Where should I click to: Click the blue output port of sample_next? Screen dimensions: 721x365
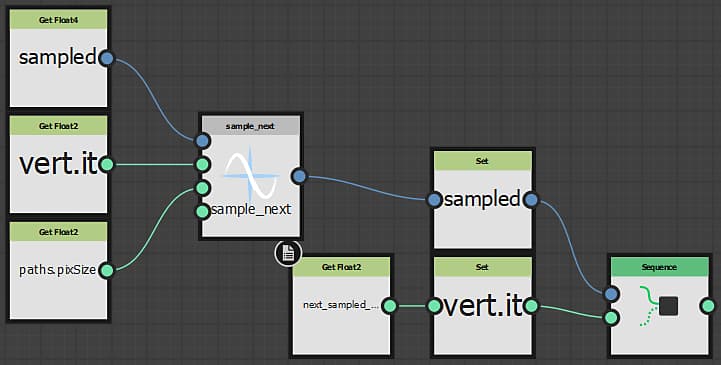pyautogui.click(x=299, y=176)
